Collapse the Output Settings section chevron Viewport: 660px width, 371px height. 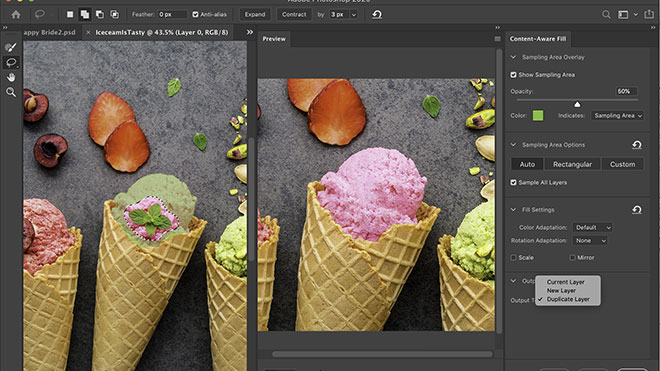point(513,280)
